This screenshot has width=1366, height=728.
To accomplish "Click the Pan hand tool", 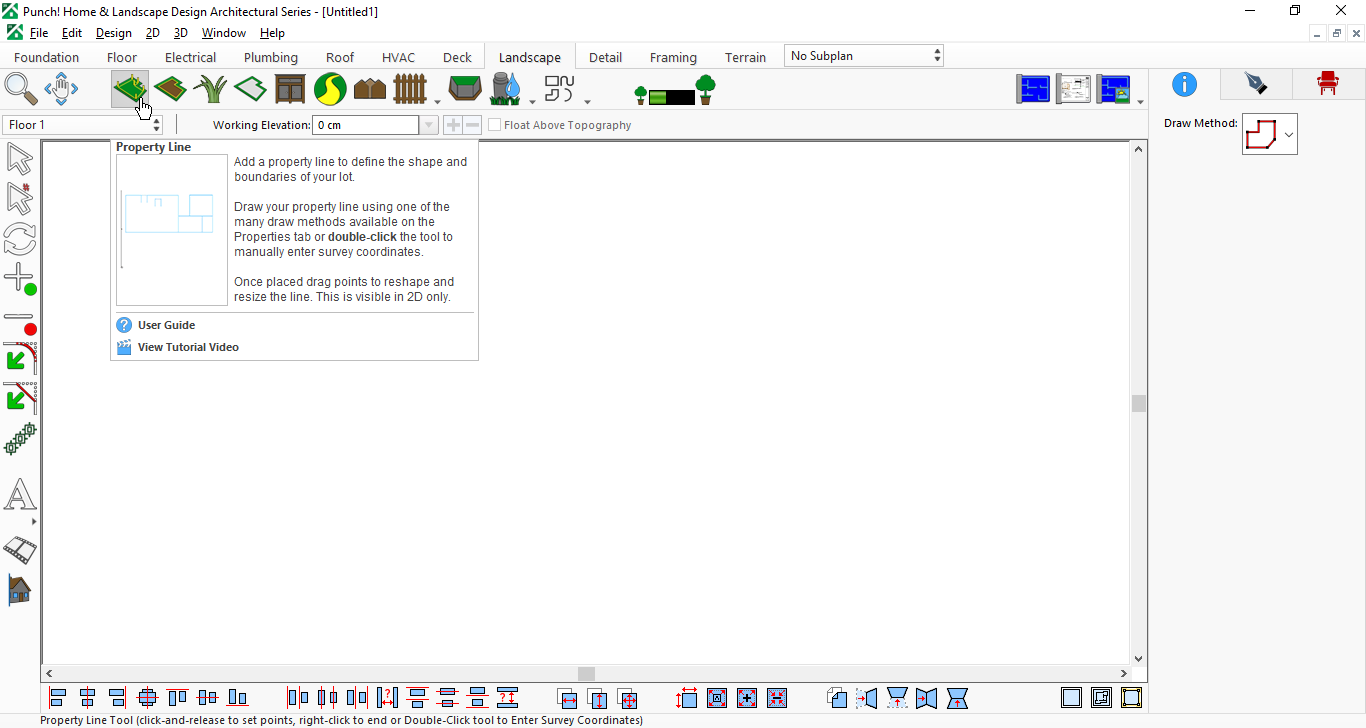I will pyautogui.click(x=61, y=89).
